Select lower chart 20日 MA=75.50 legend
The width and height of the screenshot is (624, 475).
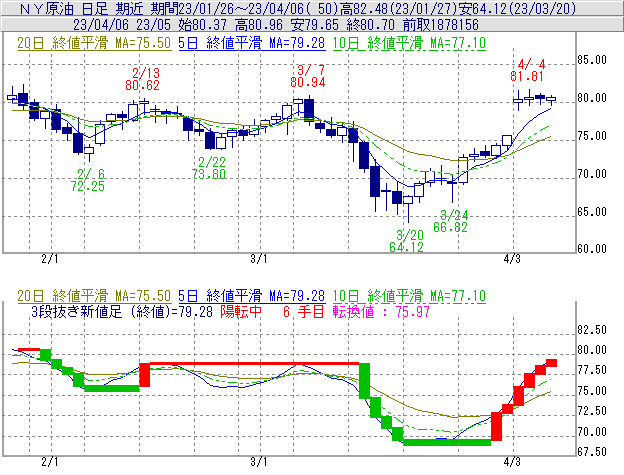tap(94, 296)
